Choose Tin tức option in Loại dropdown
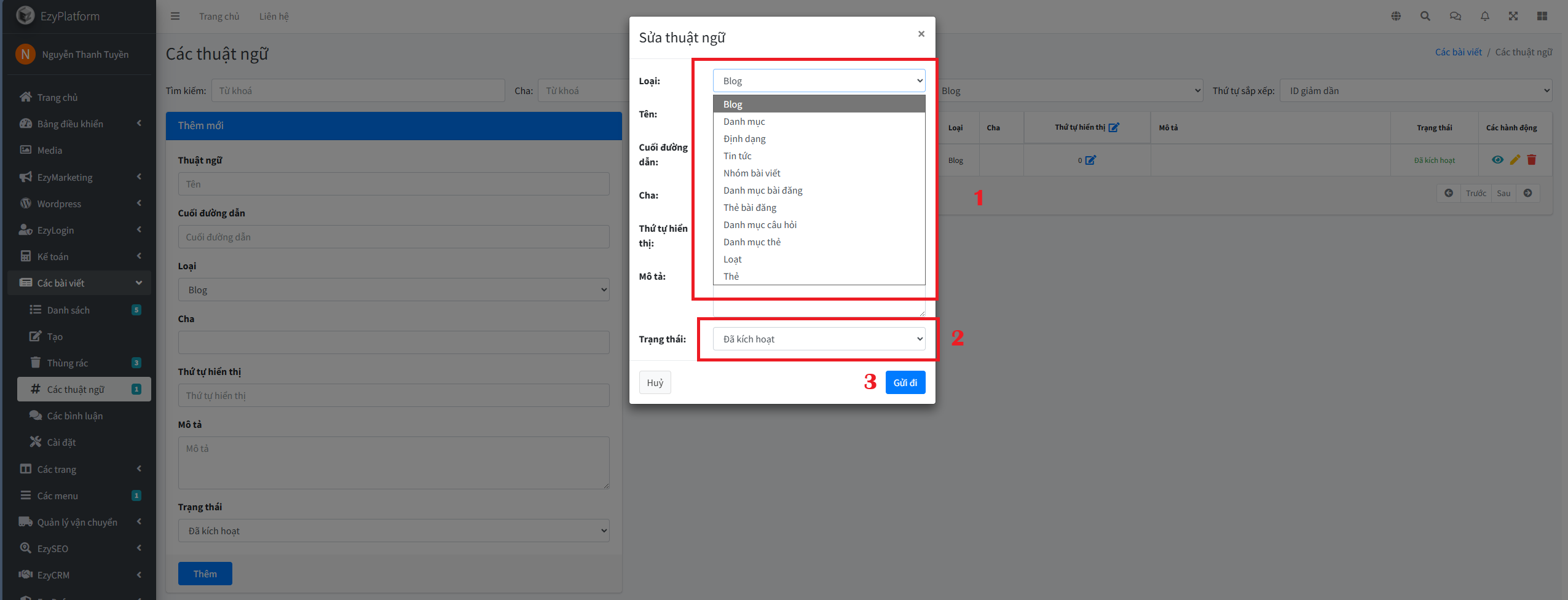This screenshot has height=600, width=1568. (x=737, y=156)
